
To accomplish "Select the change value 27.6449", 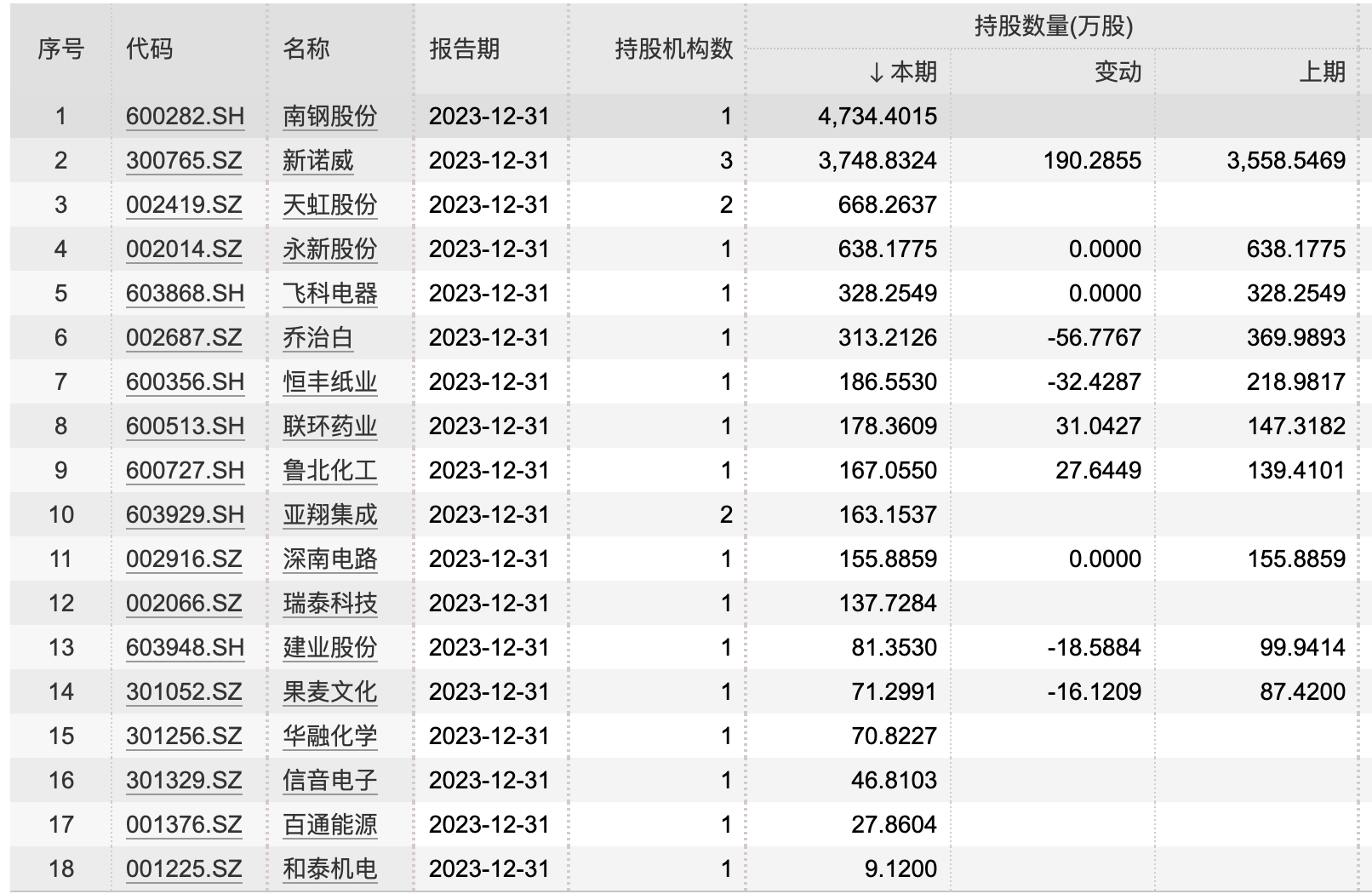I will click(x=1098, y=471).
